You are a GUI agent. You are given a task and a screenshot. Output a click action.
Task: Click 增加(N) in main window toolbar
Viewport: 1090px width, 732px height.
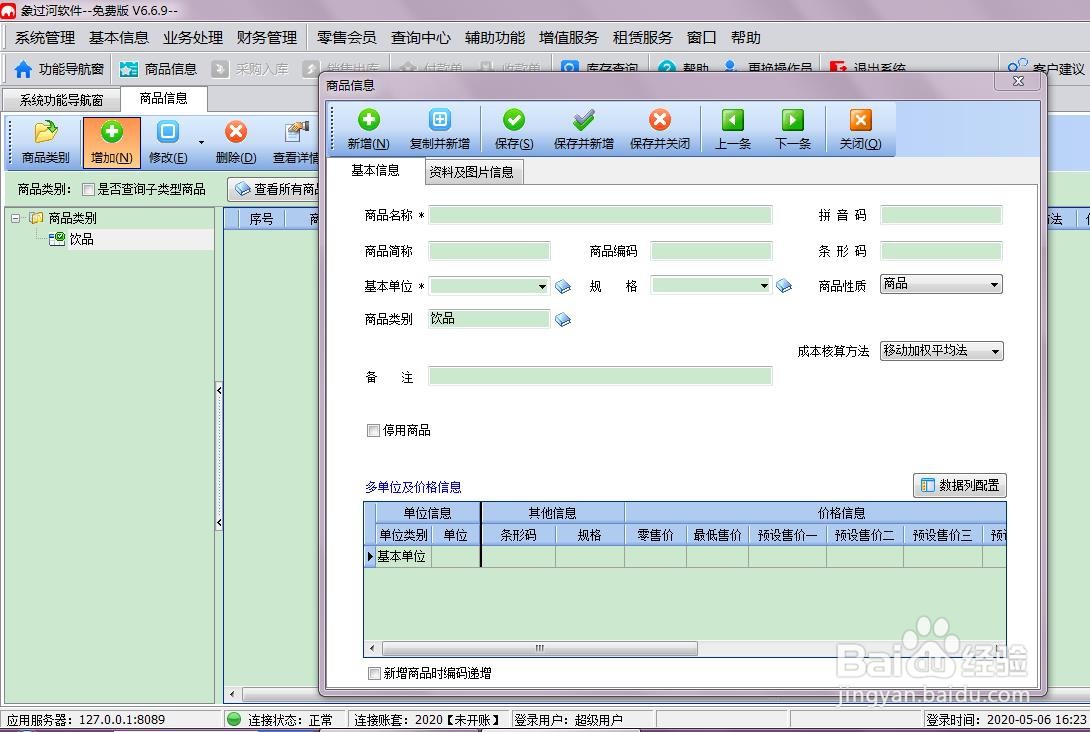[111, 143]
